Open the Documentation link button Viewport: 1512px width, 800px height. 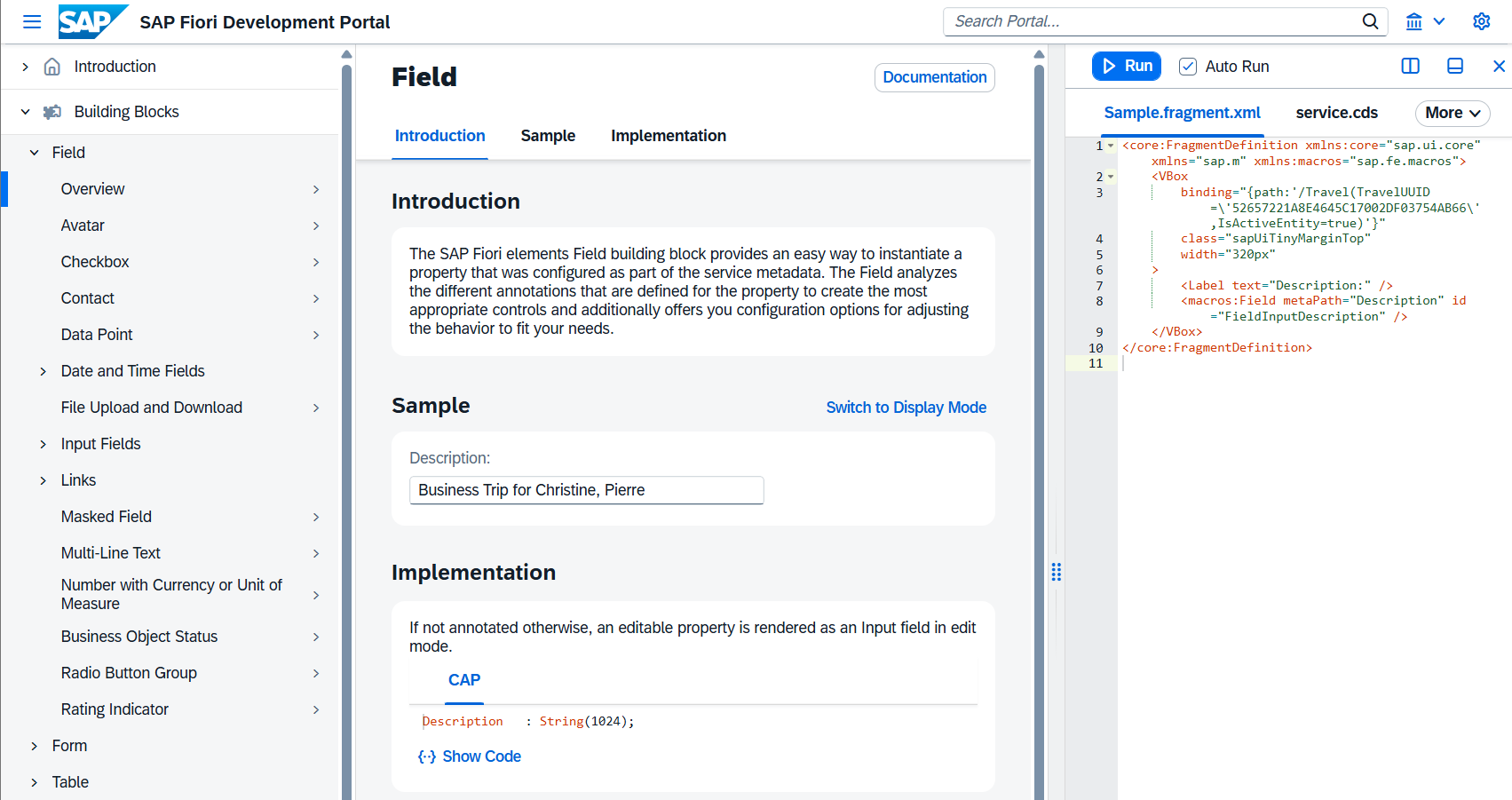pos(934,77)
